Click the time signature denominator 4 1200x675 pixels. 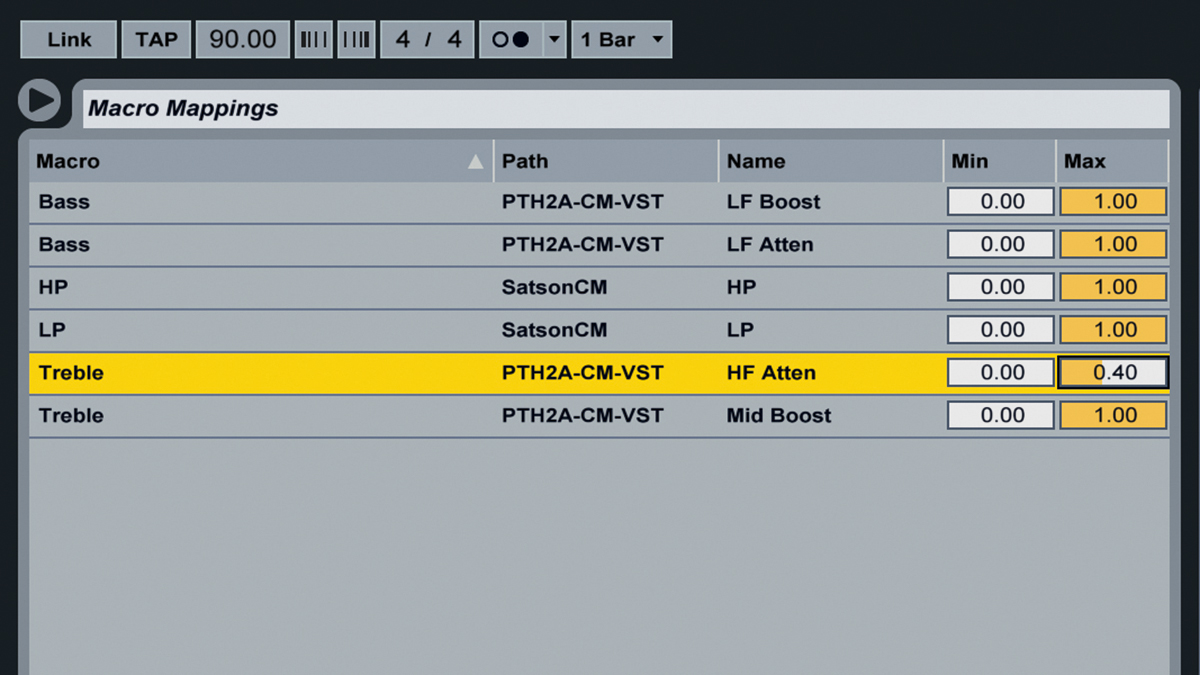454,40
